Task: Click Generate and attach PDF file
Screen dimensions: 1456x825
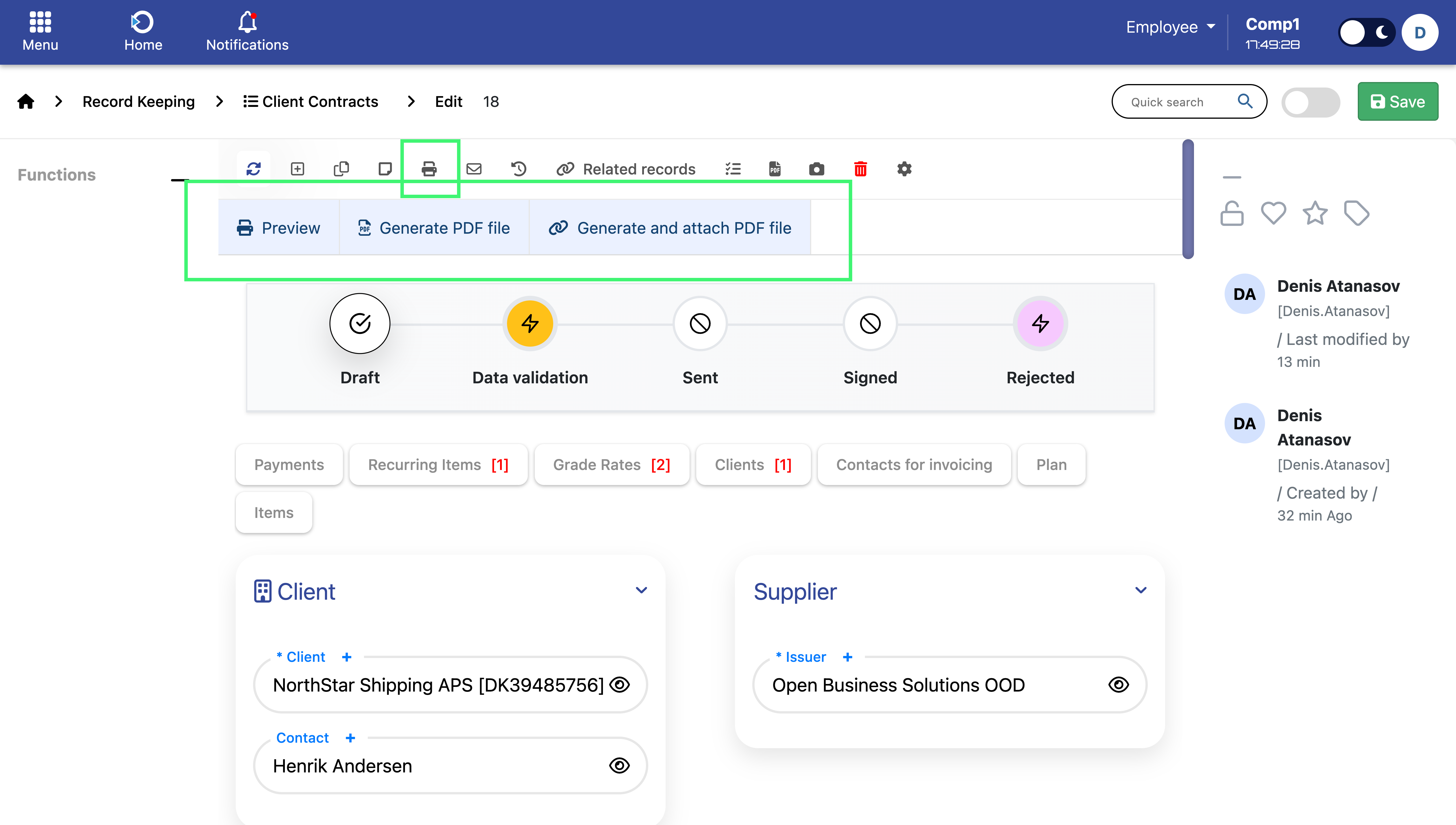Action: 670,227
